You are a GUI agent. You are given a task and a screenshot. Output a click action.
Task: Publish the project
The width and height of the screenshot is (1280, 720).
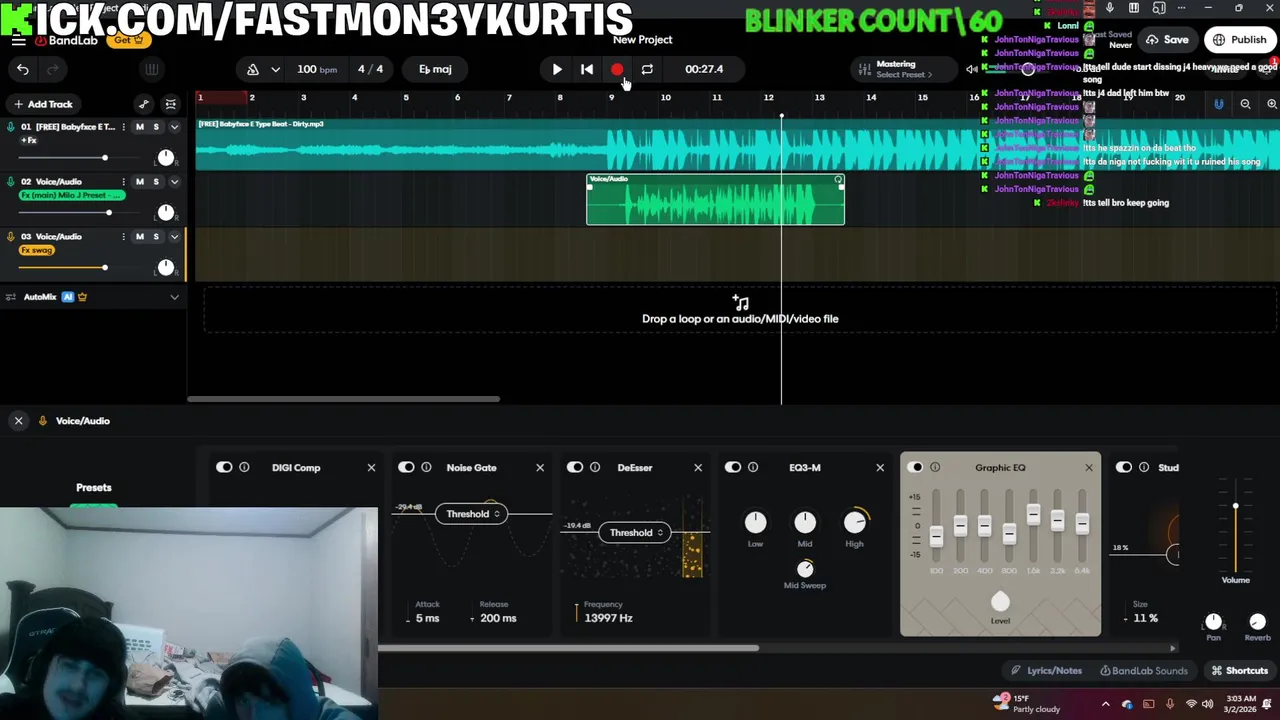(x=1239, y=40)
